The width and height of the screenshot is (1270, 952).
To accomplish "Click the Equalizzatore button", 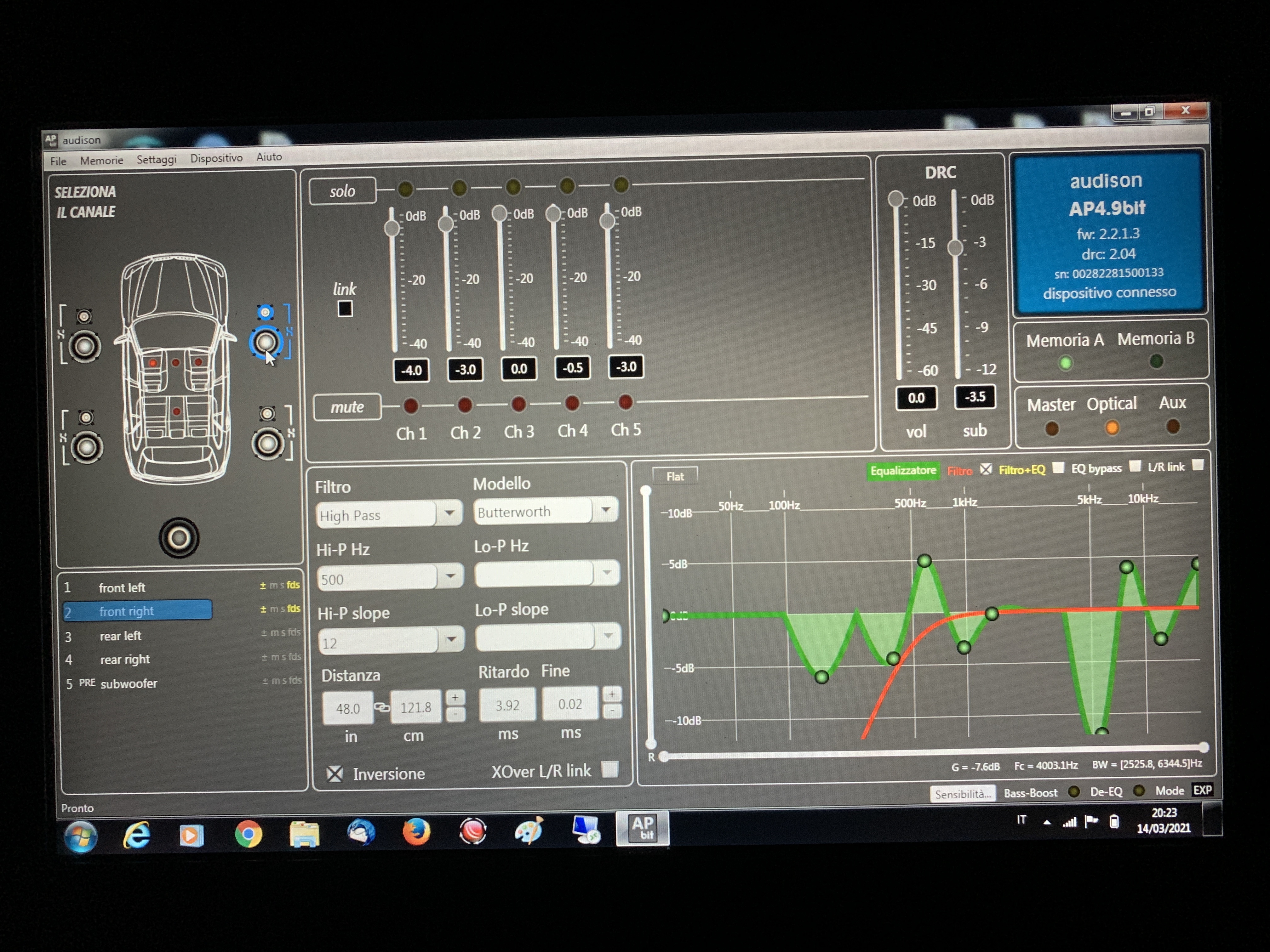I will 903,471.
